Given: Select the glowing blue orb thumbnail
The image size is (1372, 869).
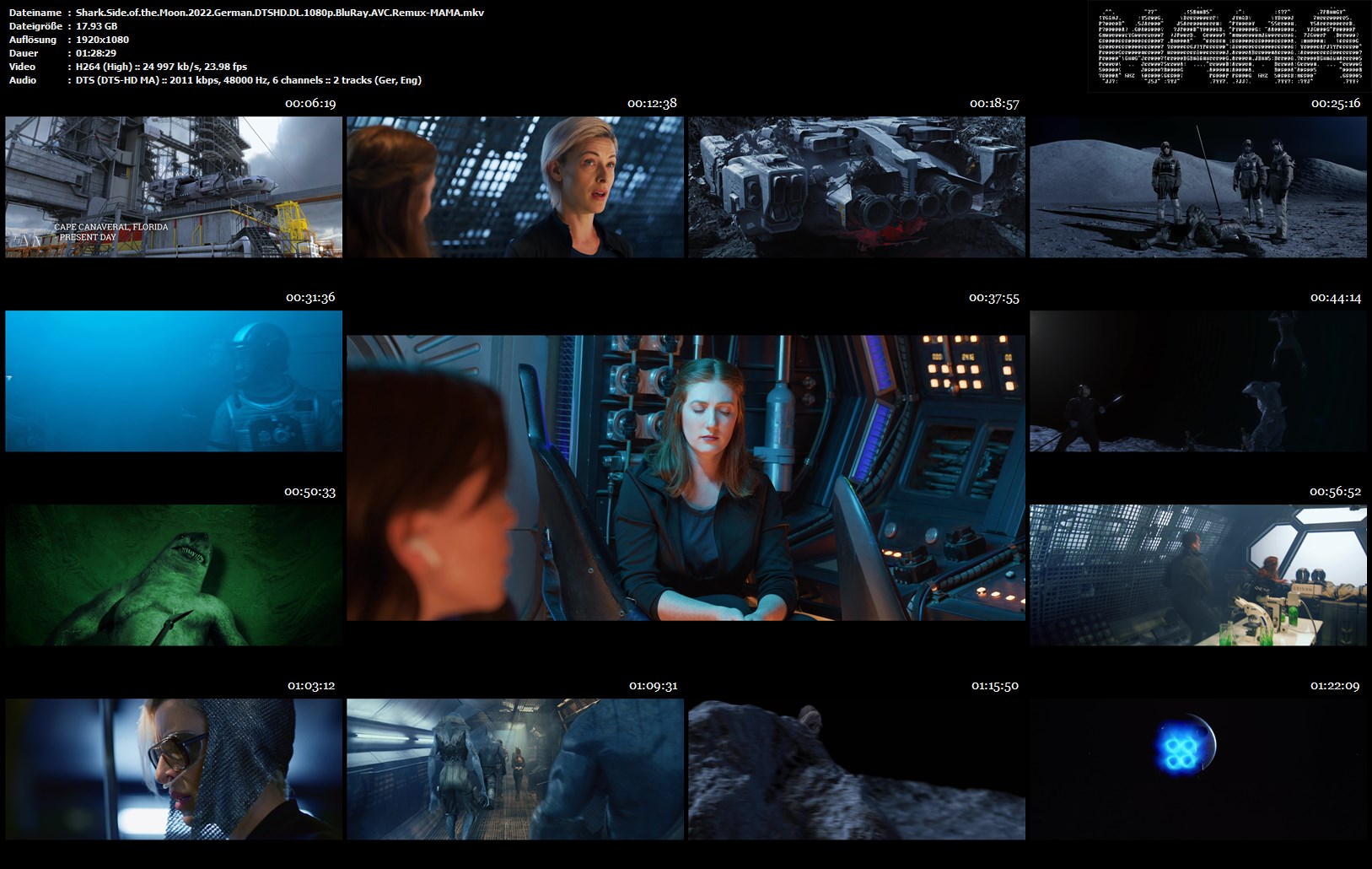Looking at the screenshot, I should point(1198,769).
